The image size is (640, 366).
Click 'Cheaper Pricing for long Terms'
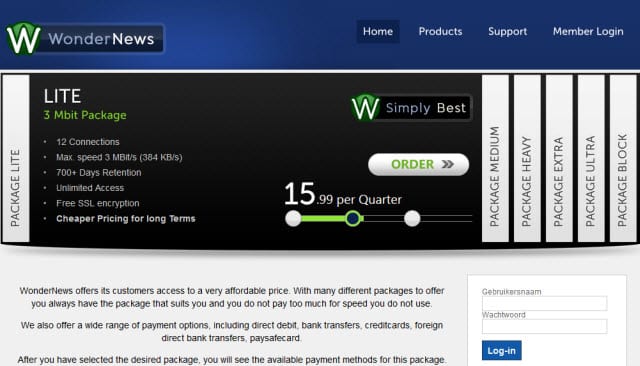(126, 219)
